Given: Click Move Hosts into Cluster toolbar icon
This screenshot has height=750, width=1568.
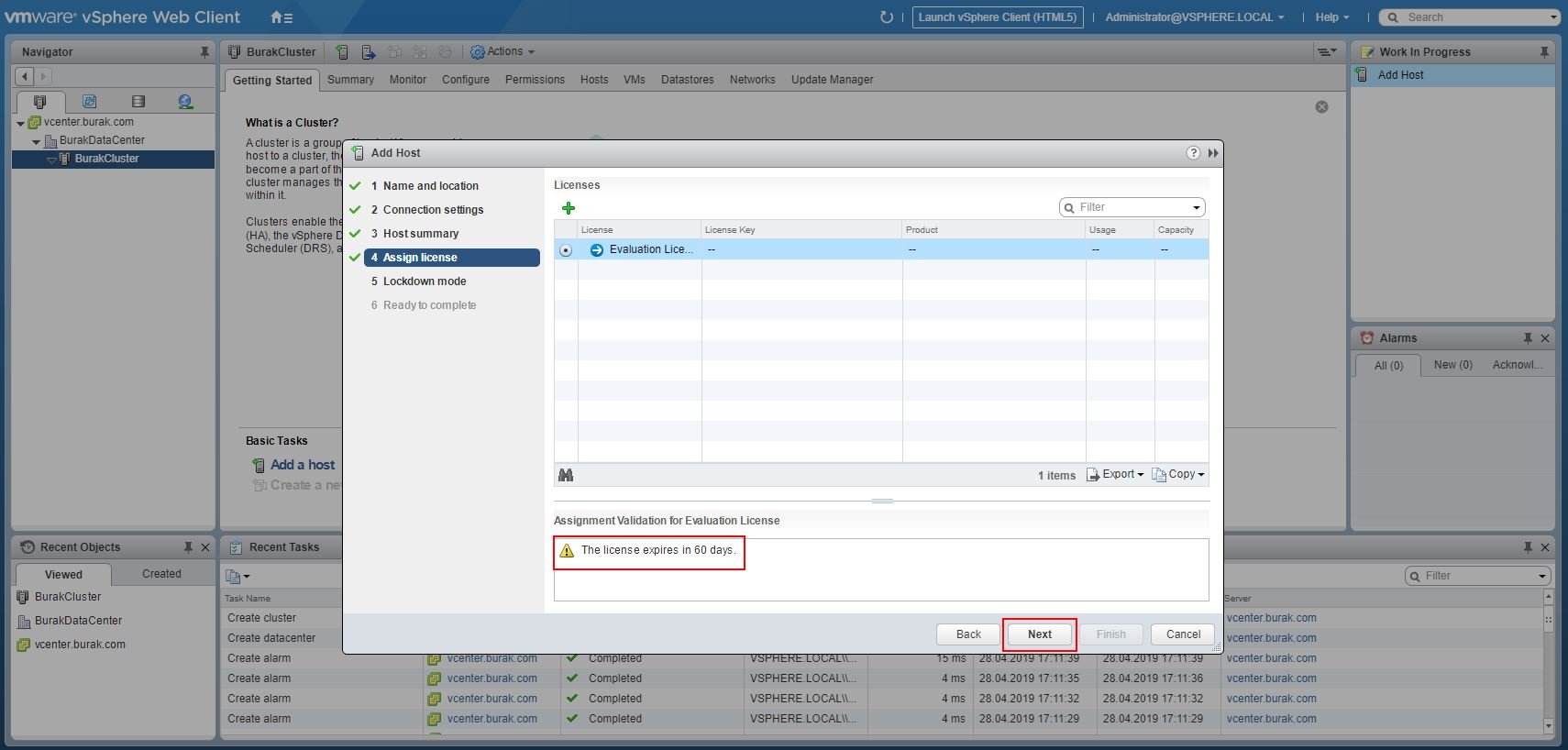Looking at the screenshot, I should pyautogui.click(x=368, y=52).
